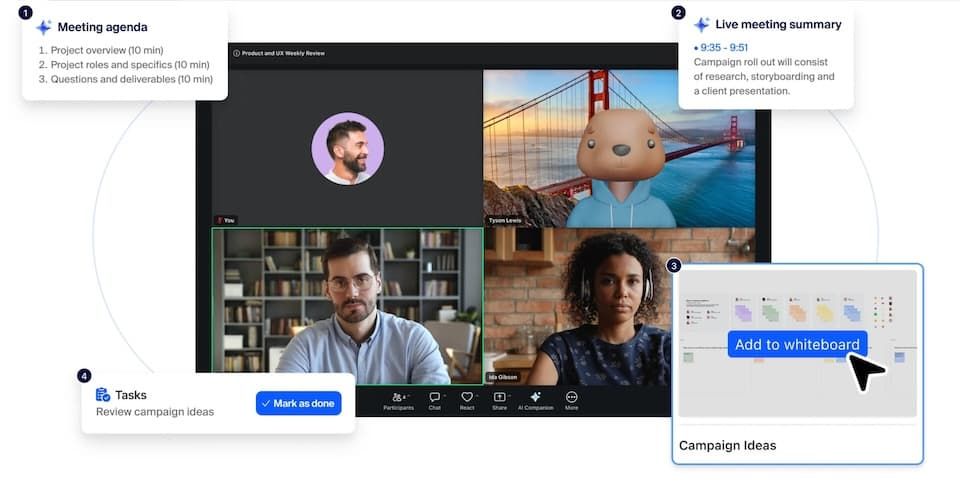Click the 'Tyson Lewis' name label
The image size is (960, 492).
(x=504, y=220)
